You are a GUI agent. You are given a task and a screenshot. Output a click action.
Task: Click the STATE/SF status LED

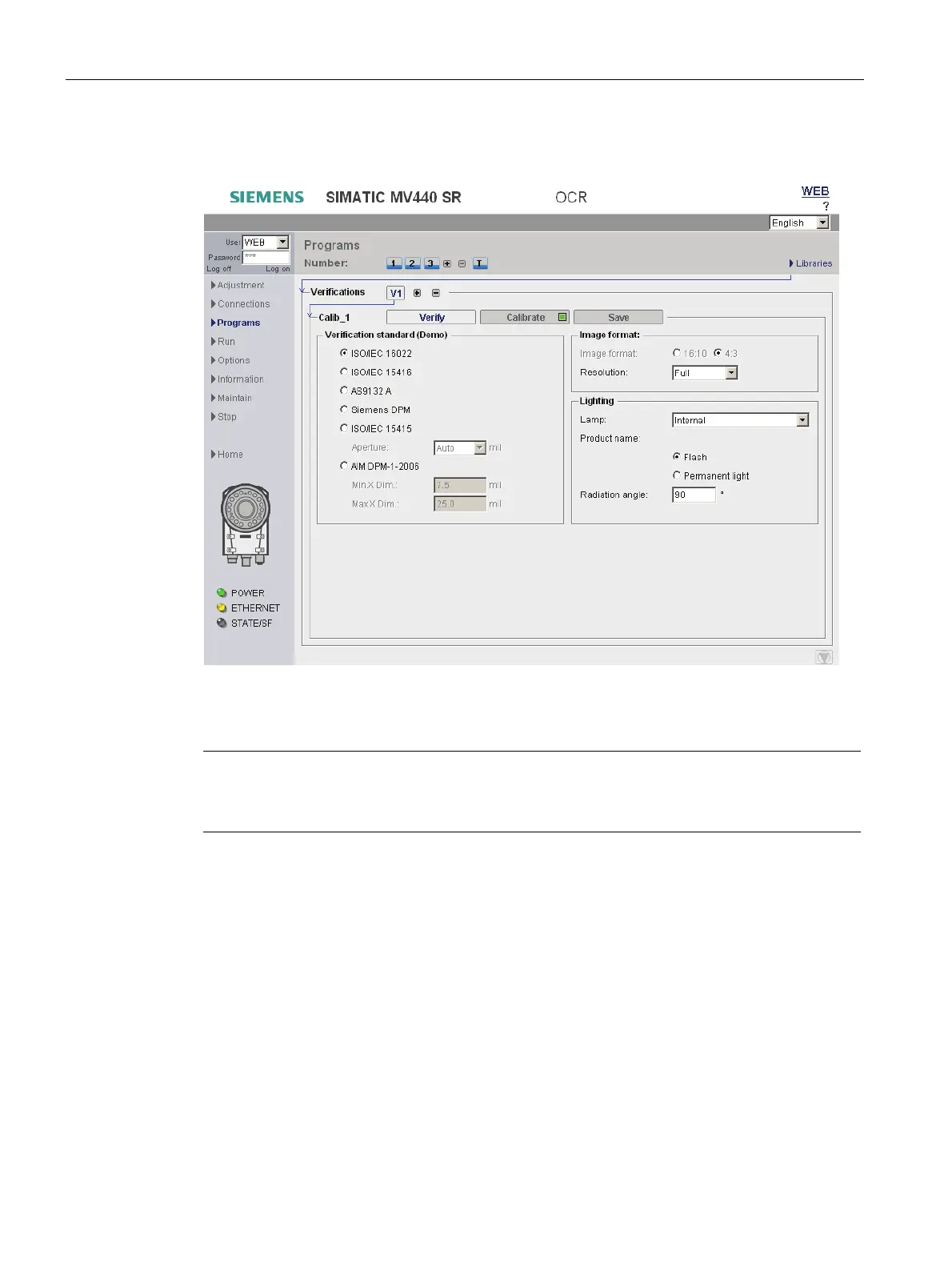[222, 623]
